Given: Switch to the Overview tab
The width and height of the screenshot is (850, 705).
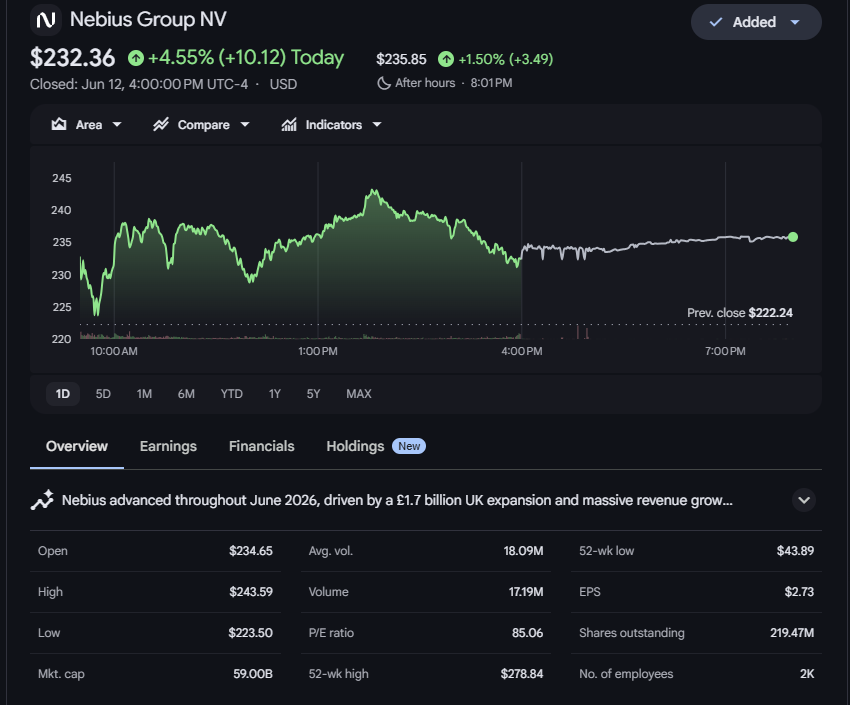Looking at the screenshot, I should point(77,446).
